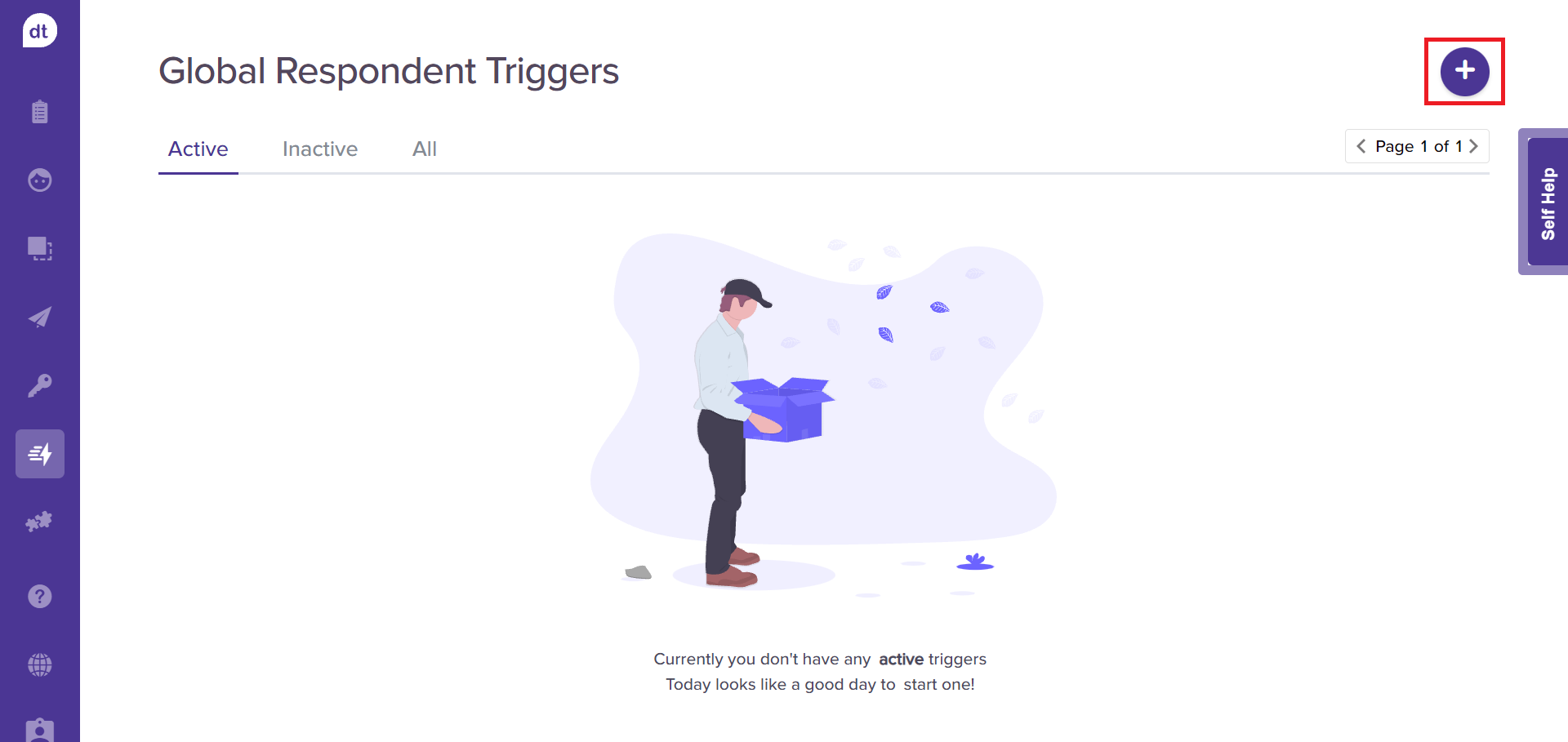Open the puzzle pieces integrations icon

[39, 522]
